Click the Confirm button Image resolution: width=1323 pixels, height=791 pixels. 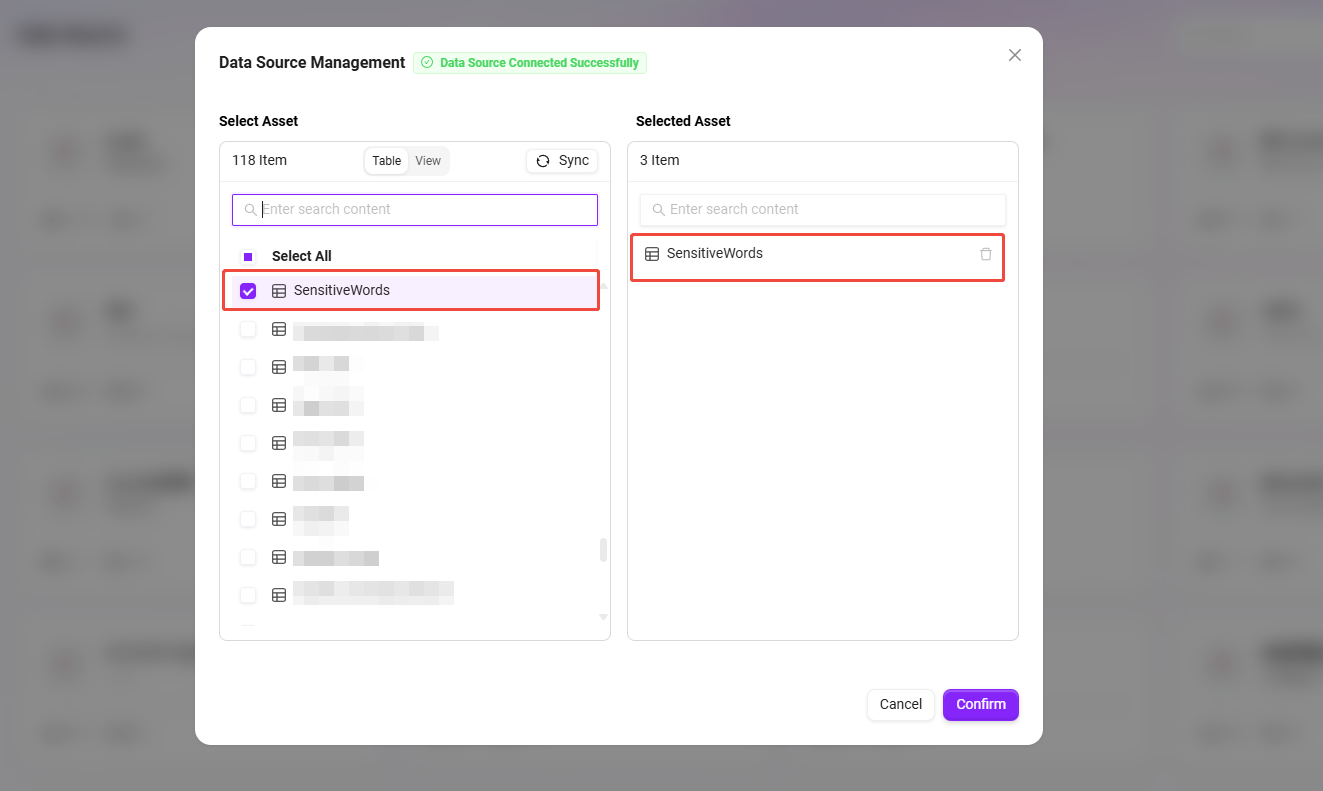(x=980, y=704)
